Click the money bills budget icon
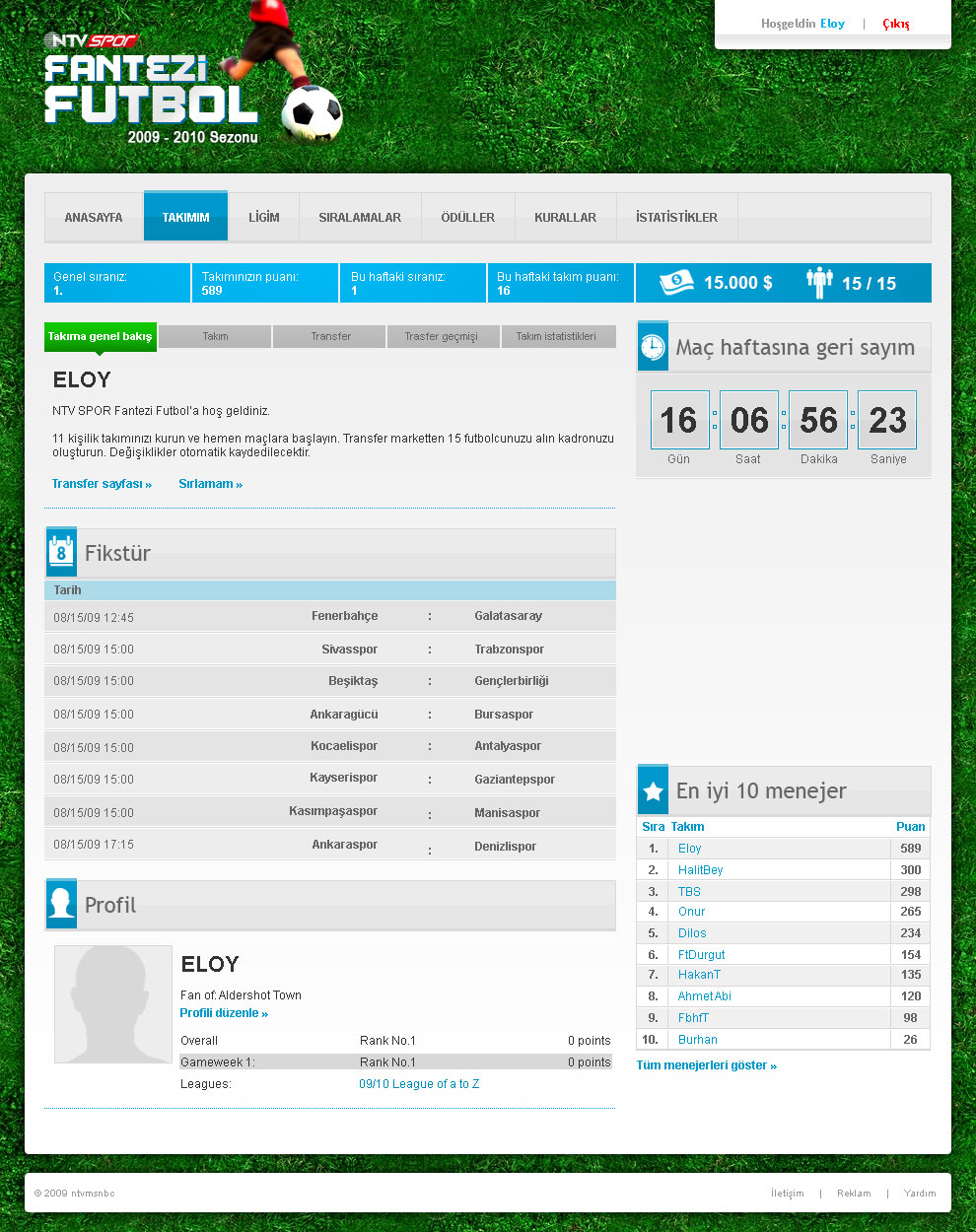976x1232 pixels. click(x=676, y=283)
